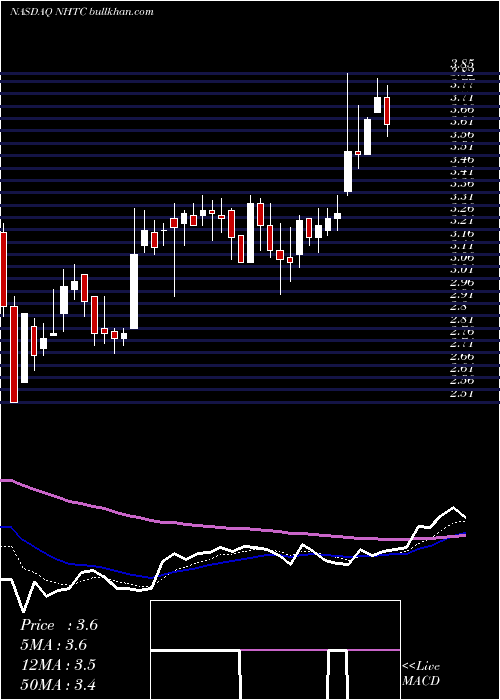The width and height of the screenshot is (500, 700).
Task: Click the 2.96 price axis label
Action: 462,283
